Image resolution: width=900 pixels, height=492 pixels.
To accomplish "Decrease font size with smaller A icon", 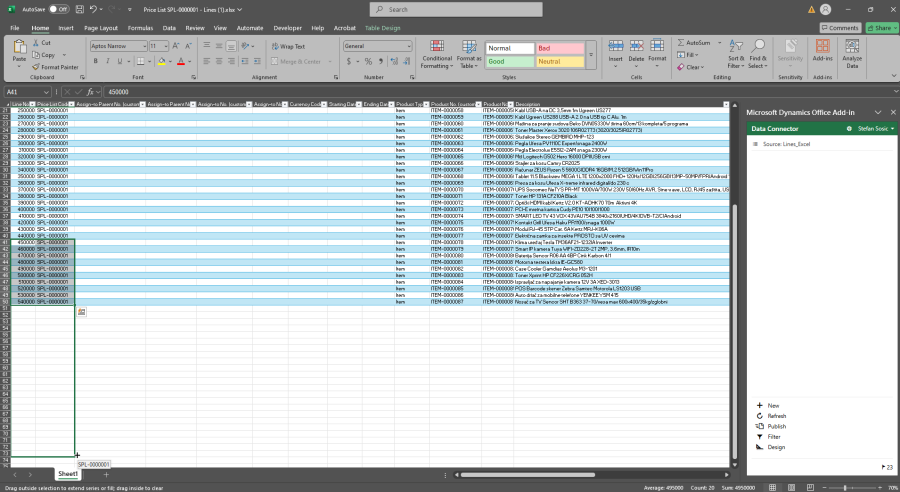I will [188, 46].
